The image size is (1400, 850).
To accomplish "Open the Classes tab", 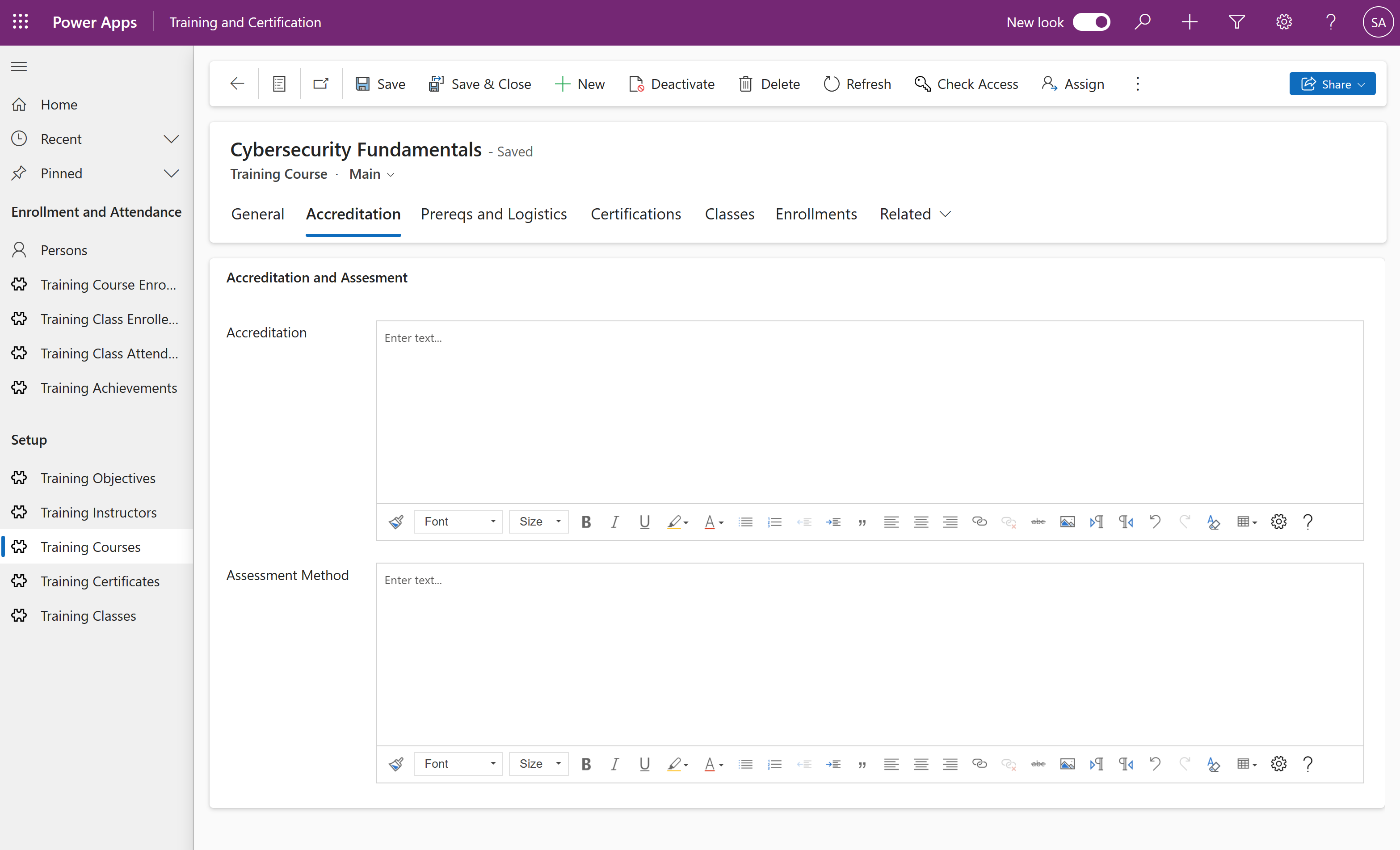I will coord(729,214).
